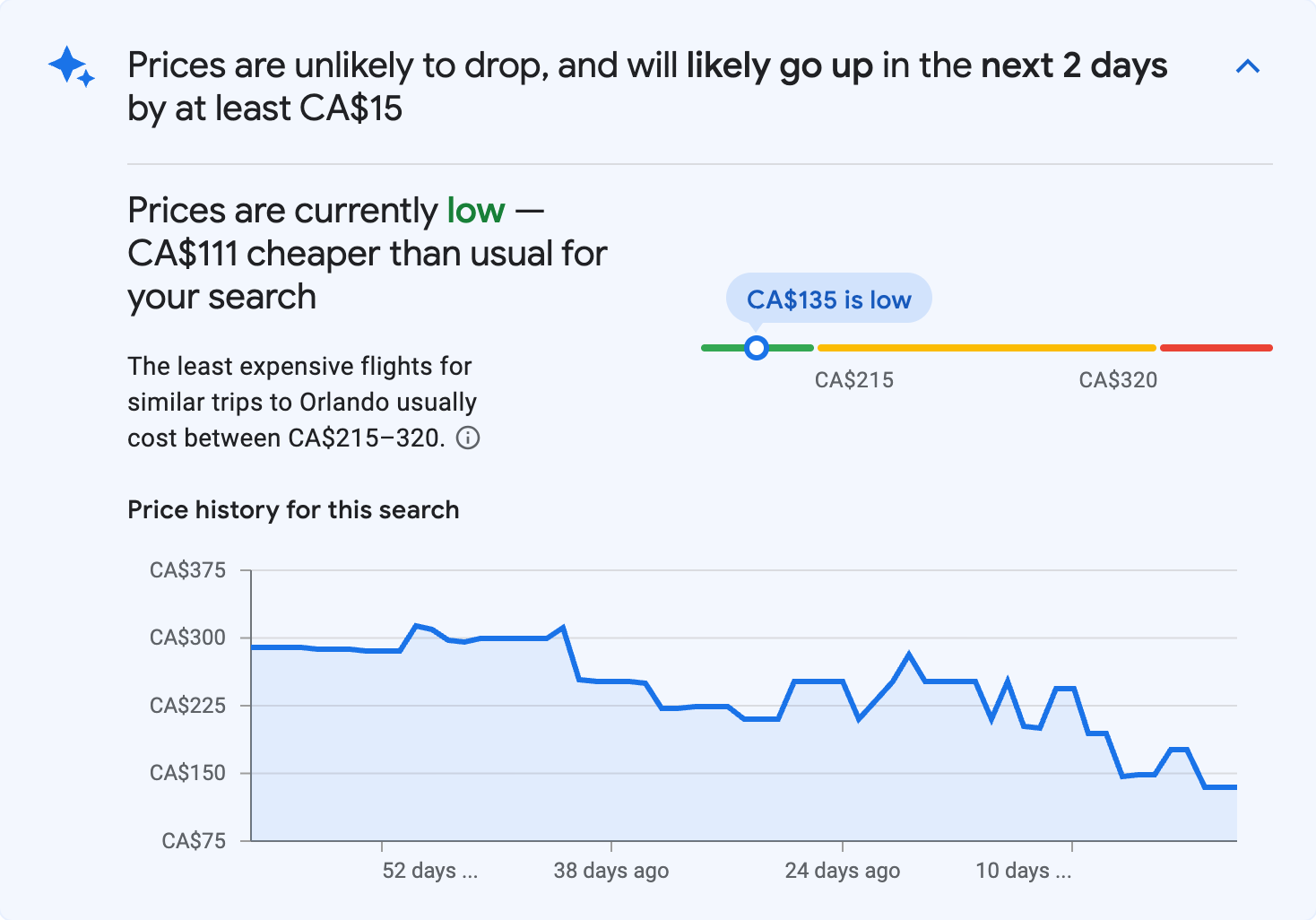Expand the chevron at the top right
The width and height of the screenshot is (1316, 920).
(x=1247, y=65)
